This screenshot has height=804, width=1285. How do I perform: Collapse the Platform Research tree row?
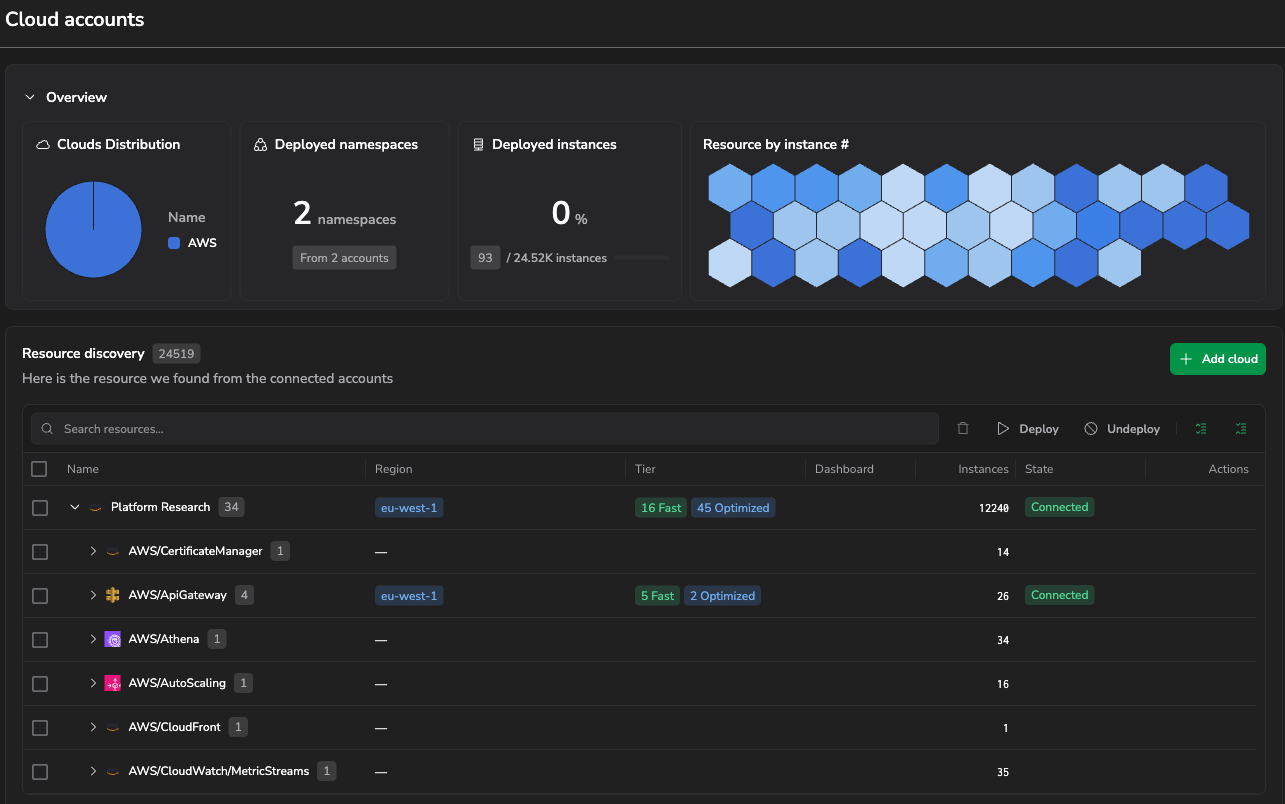tap(75, 507)
